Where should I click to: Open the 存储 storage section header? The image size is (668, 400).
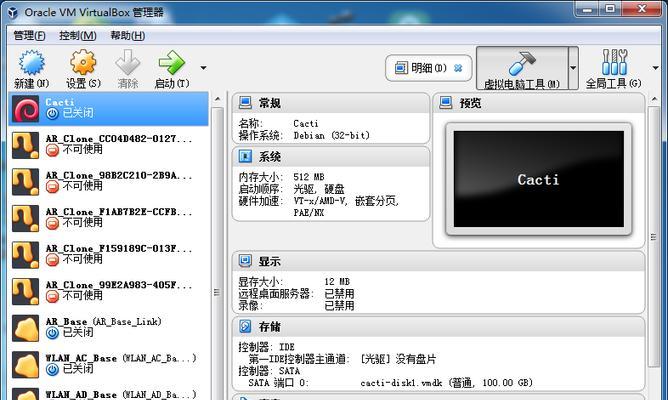[438, 327]
